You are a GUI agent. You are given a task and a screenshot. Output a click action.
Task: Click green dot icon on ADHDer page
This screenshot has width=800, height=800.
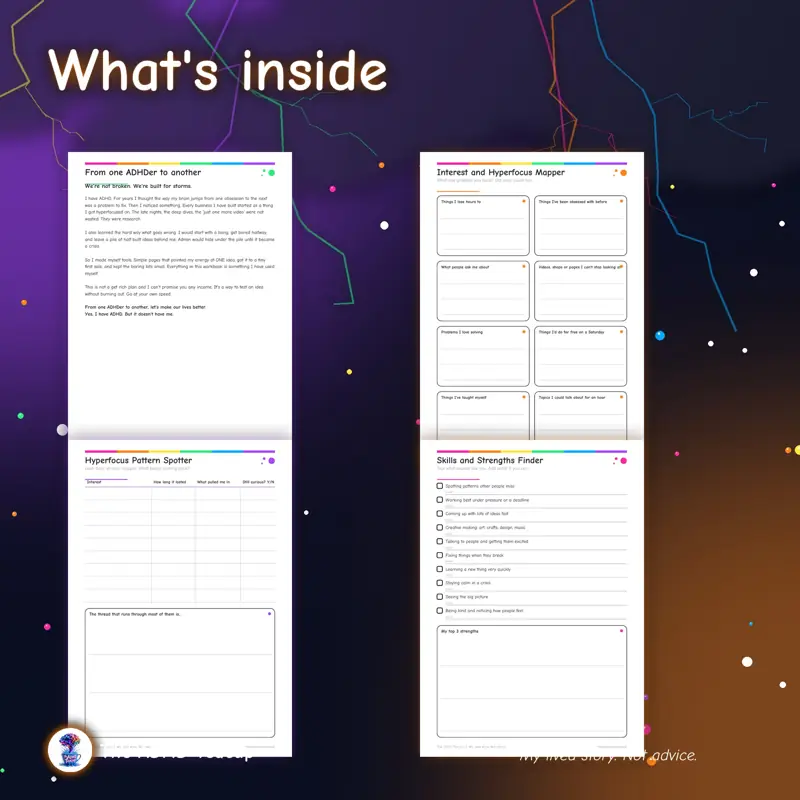271,173
